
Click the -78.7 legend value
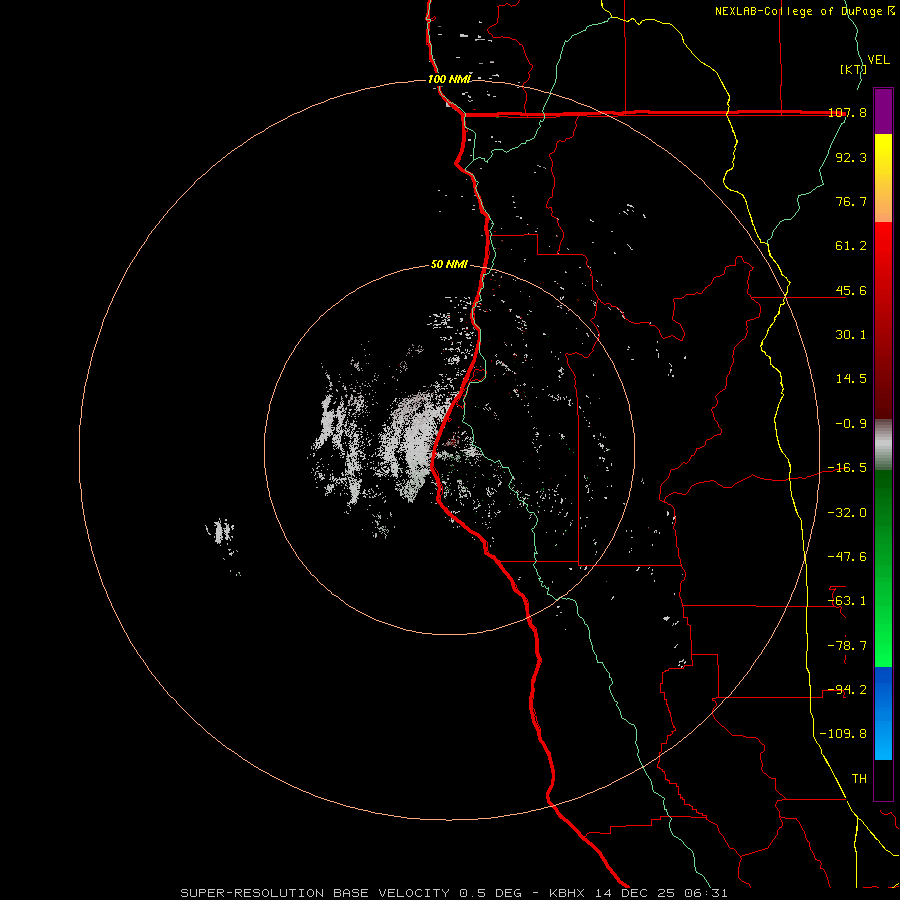[847, 646]
